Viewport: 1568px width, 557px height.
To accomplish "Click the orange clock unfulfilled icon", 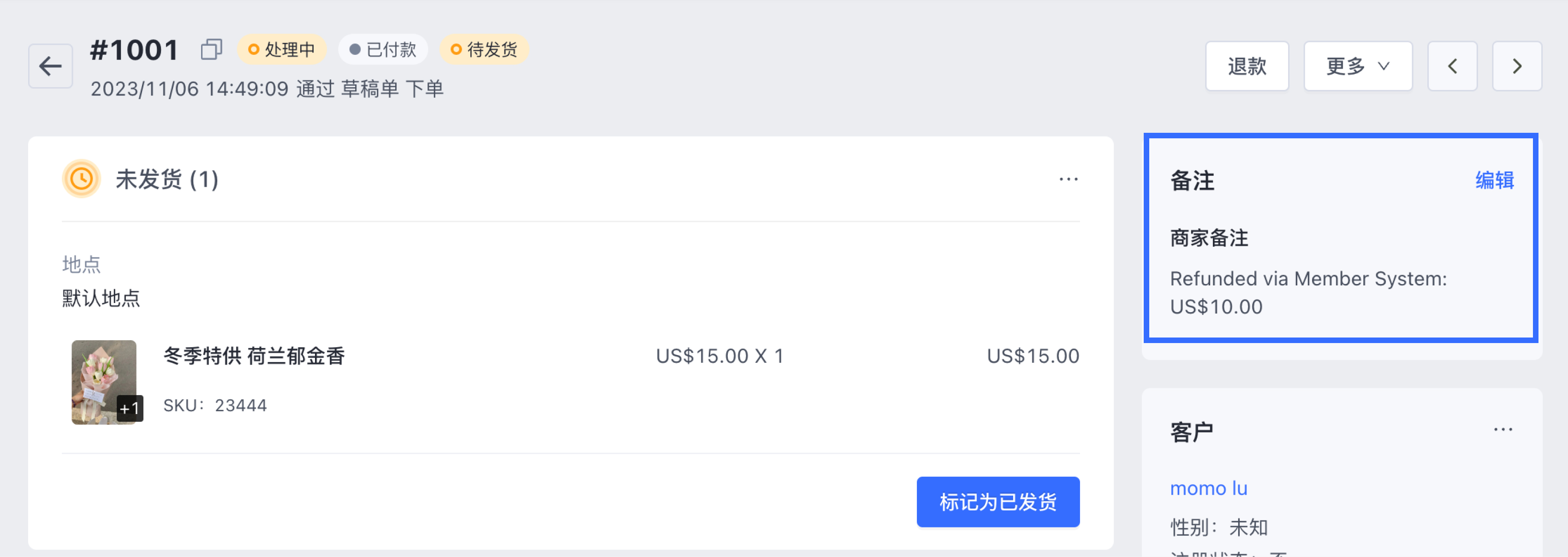I will tap(82, 179).
